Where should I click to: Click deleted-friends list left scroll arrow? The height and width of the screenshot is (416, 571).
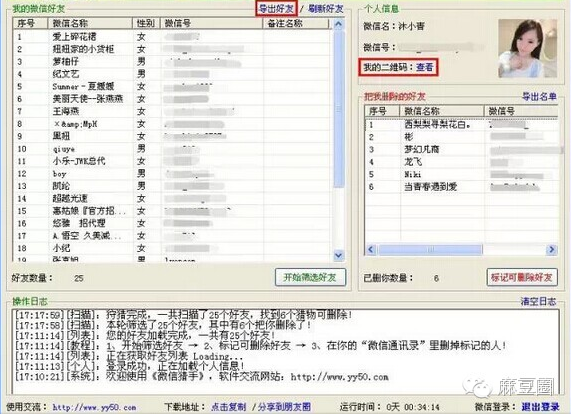371,250
